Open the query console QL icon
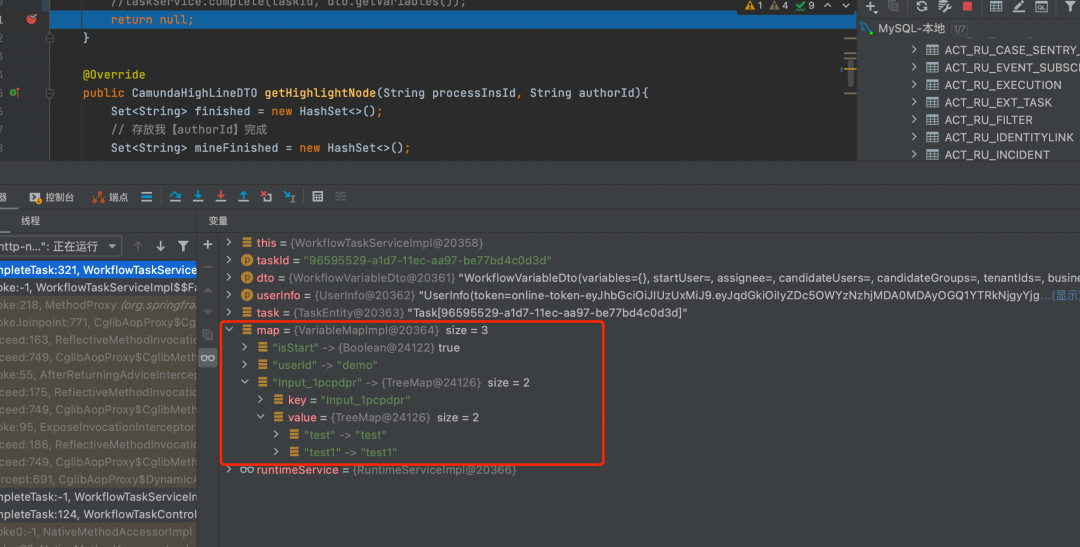This screenshot has height=547, width=1080. pyautogui.click(x=1041, y=7)
